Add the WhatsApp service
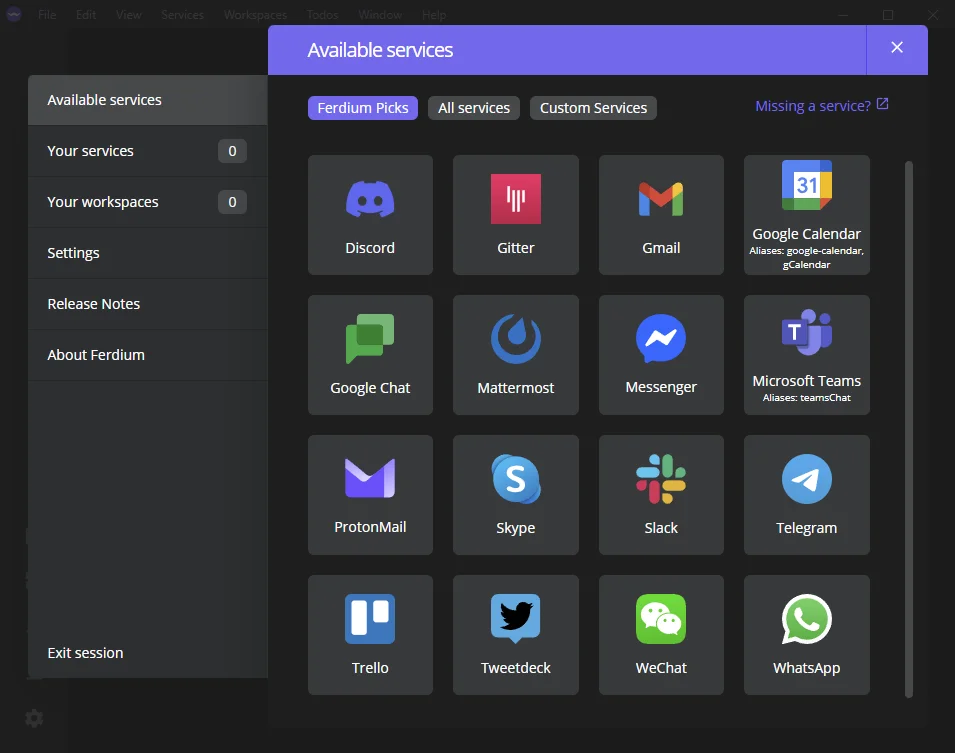 (806, 635)
